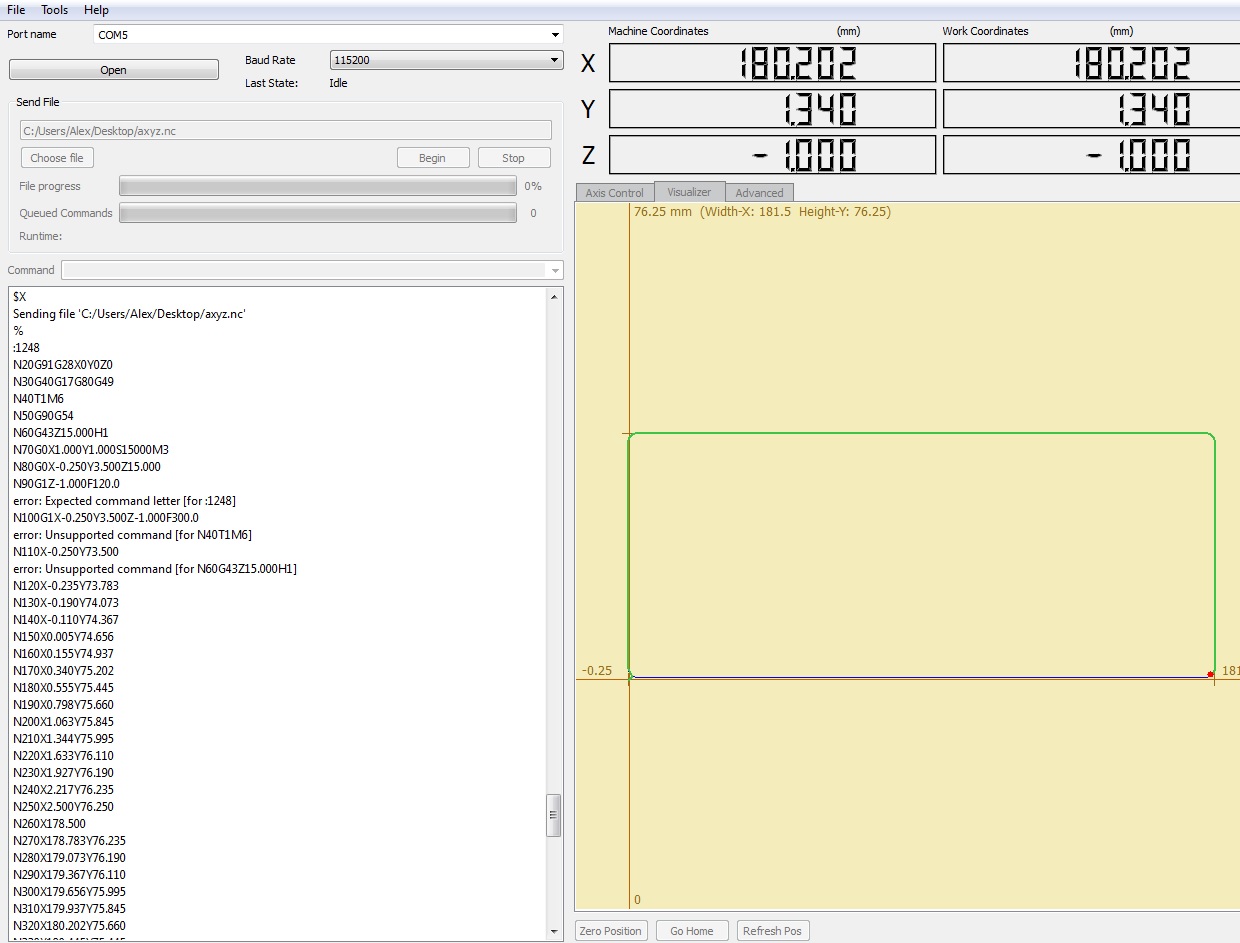Screen dimensions: 1240x943
Task: Switch to the Axis Control tab
Action: 614,193
